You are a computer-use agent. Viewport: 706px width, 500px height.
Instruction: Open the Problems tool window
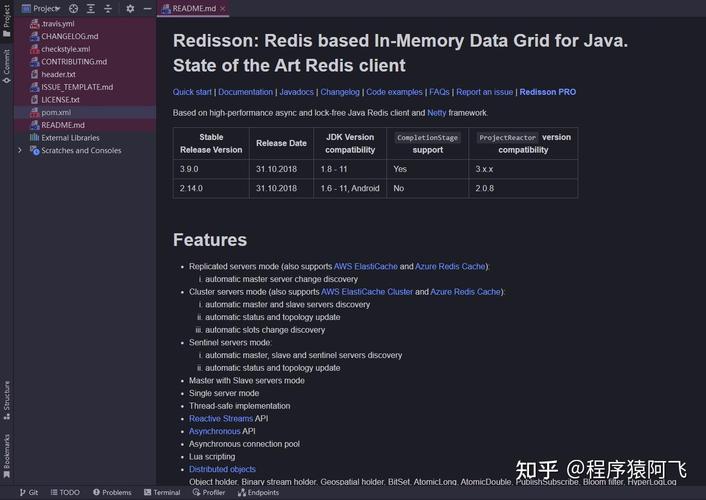[x=112, y=492]
